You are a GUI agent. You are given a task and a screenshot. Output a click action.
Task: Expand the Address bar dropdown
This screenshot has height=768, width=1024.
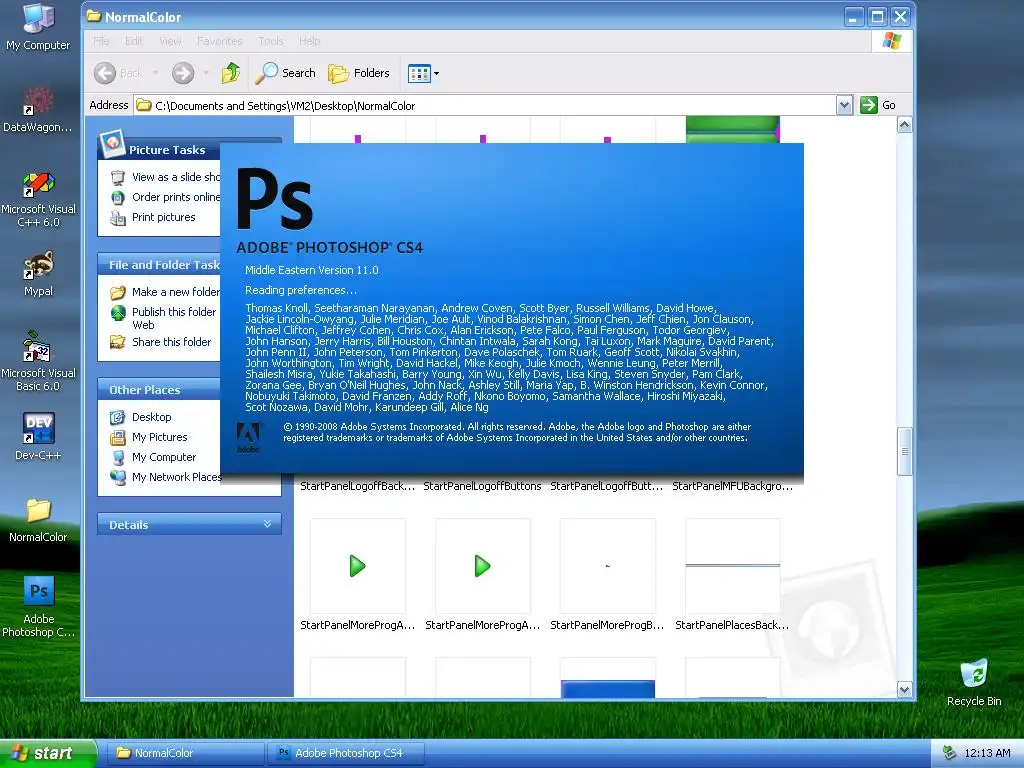click(844, 105)
